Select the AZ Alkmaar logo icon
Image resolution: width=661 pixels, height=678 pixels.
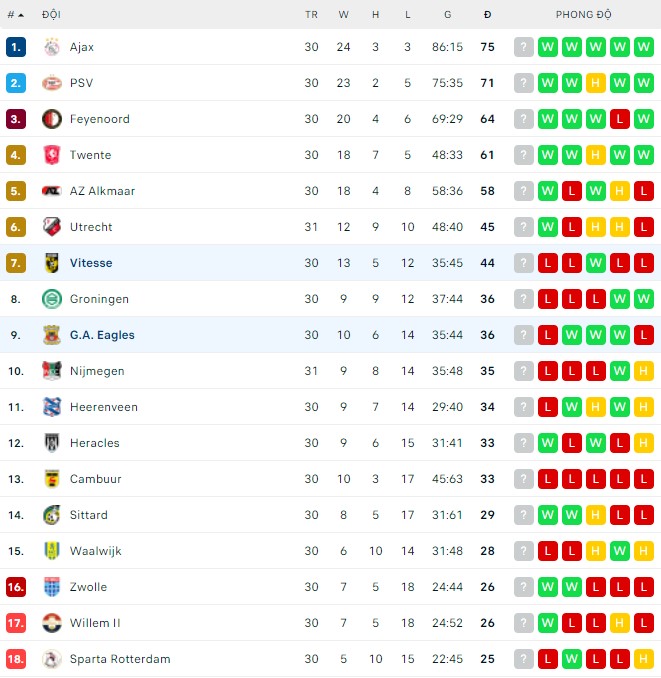click(x=52, y=191)
